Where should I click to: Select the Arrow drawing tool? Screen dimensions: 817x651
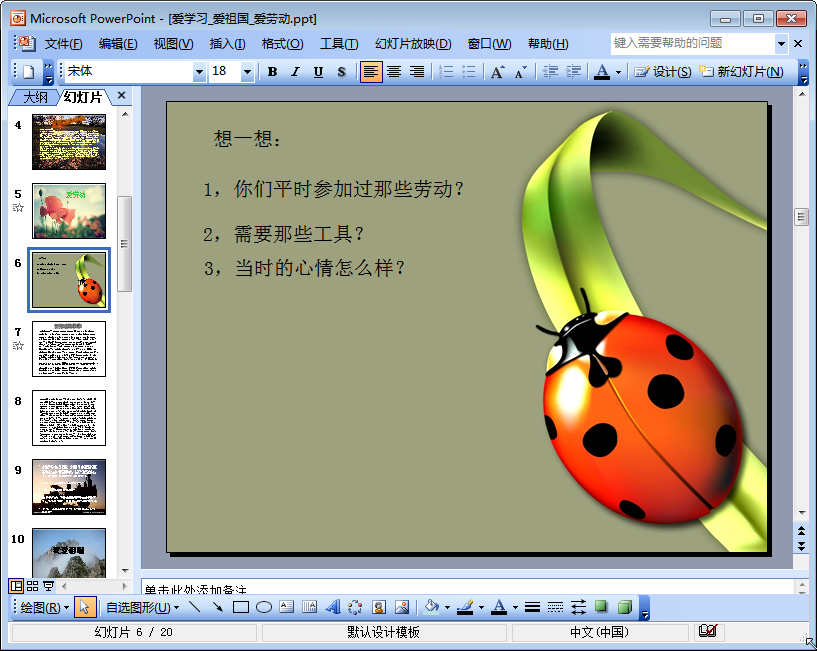click(218, 607)
